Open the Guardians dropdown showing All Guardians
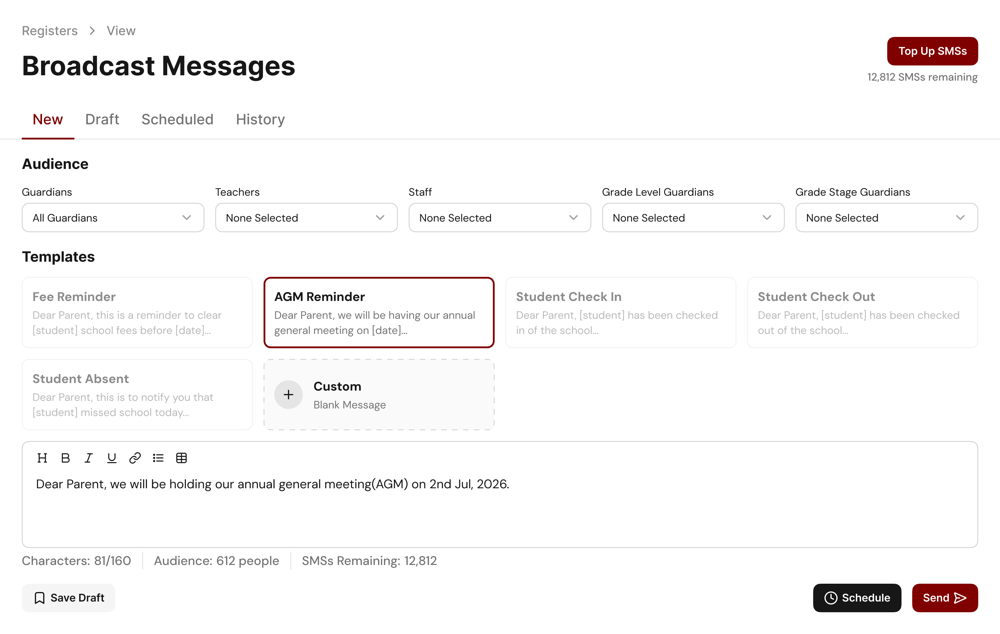 click(113, 217)
